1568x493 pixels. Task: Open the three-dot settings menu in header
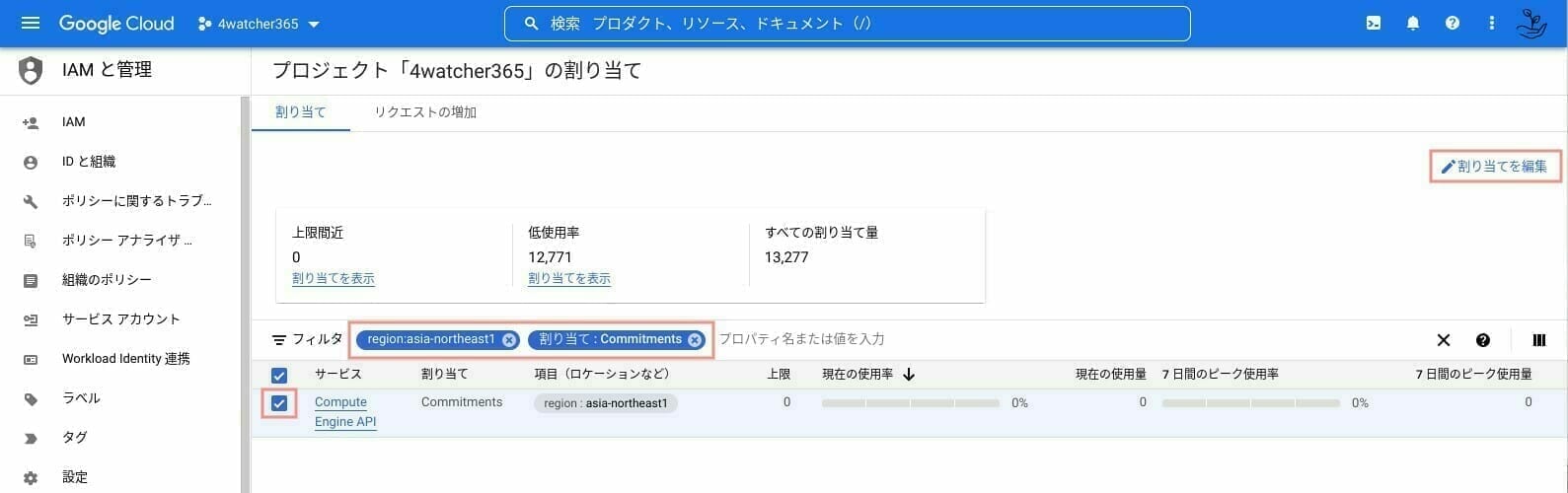1492,24
